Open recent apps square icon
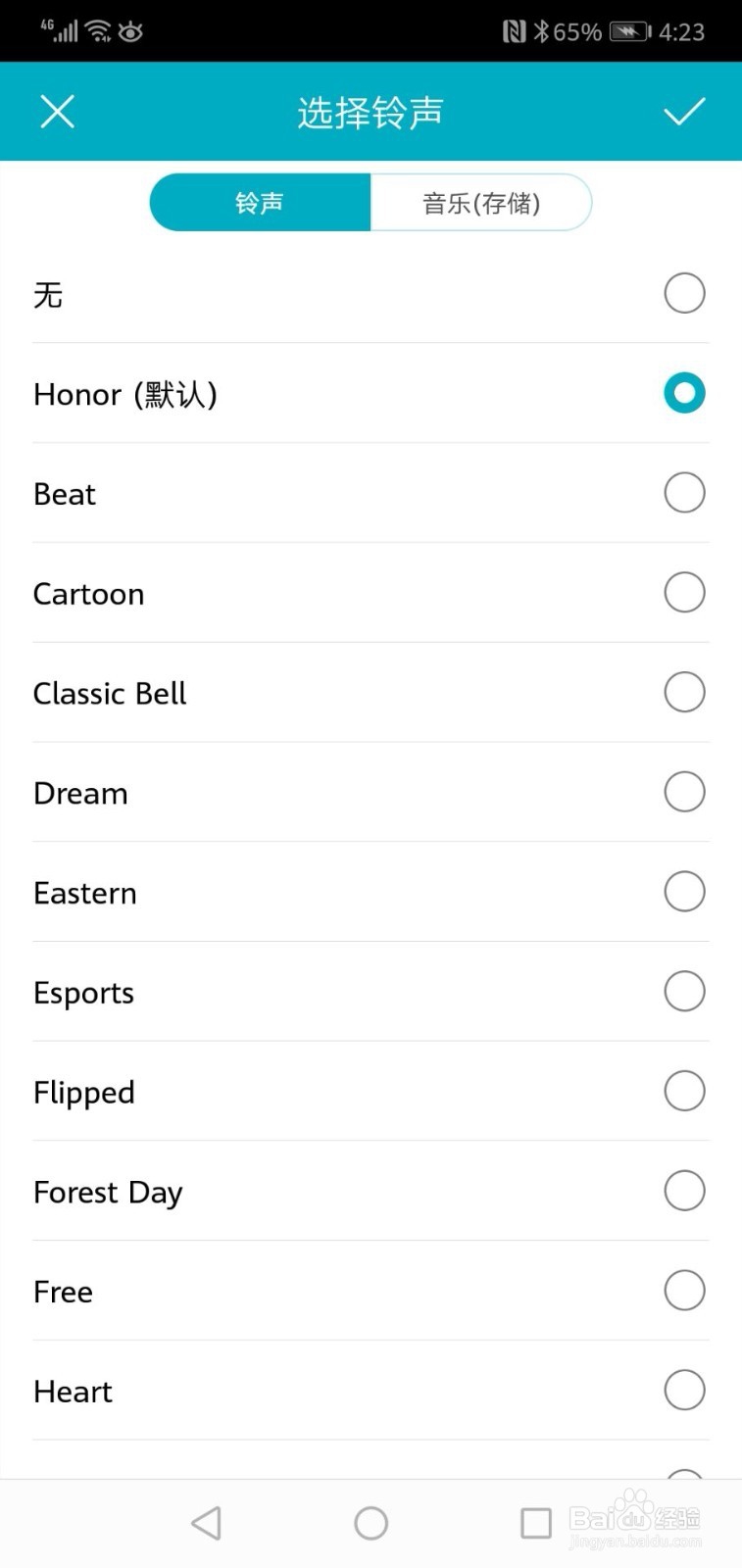Viewport: 742px width, 1568px height. point(535,1523)
